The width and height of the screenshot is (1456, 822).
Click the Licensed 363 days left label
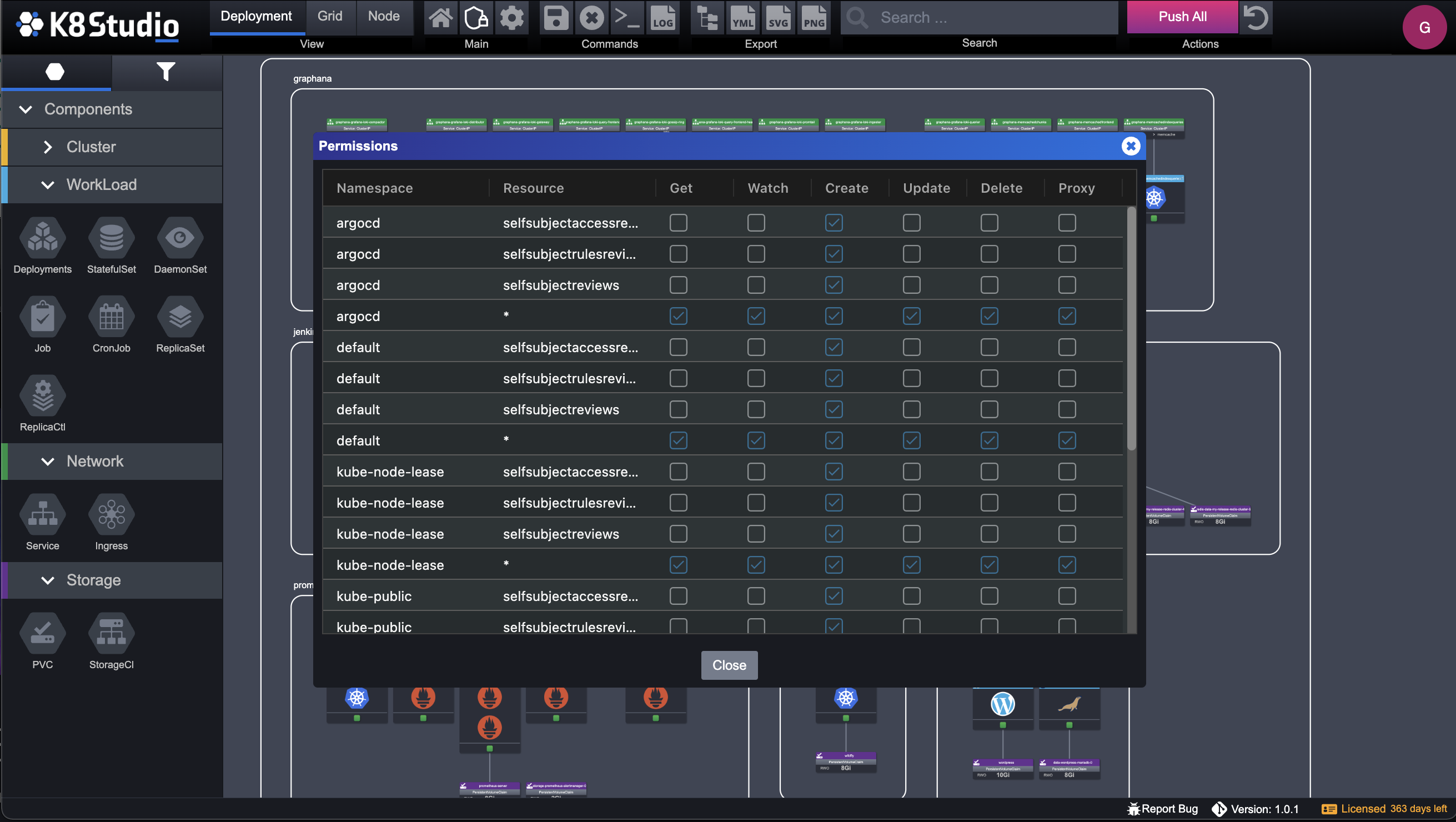tap(1384, 809)
